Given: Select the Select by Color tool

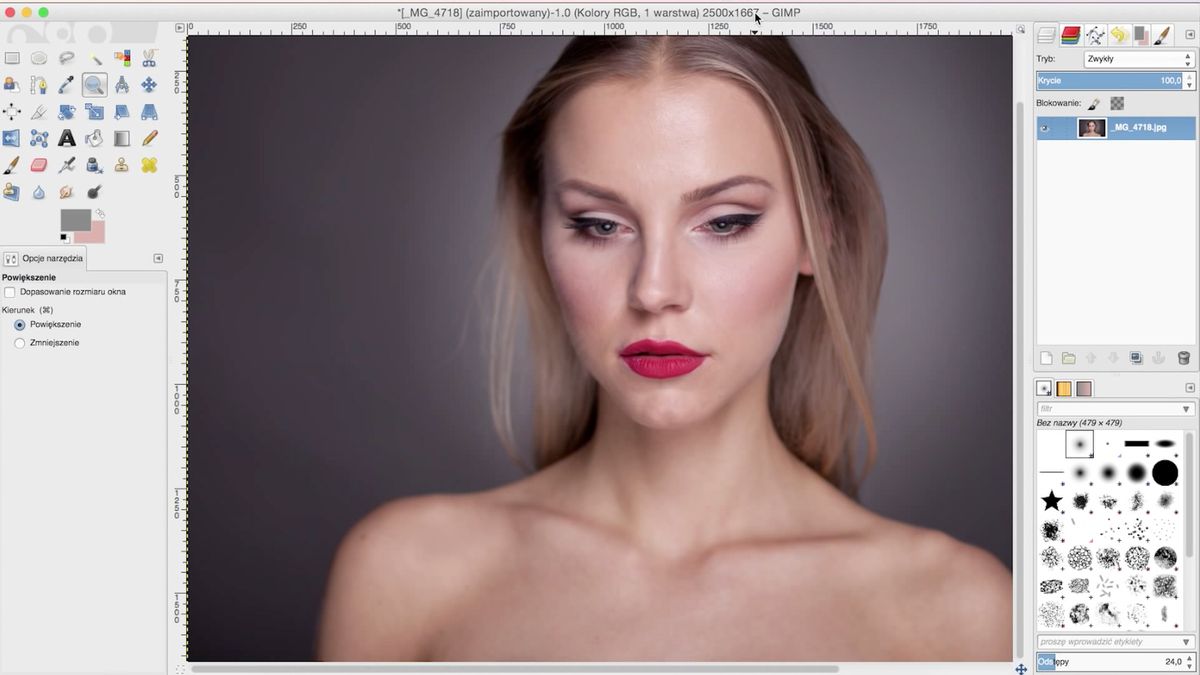Looking at the screenshot, I should point(122,58).
